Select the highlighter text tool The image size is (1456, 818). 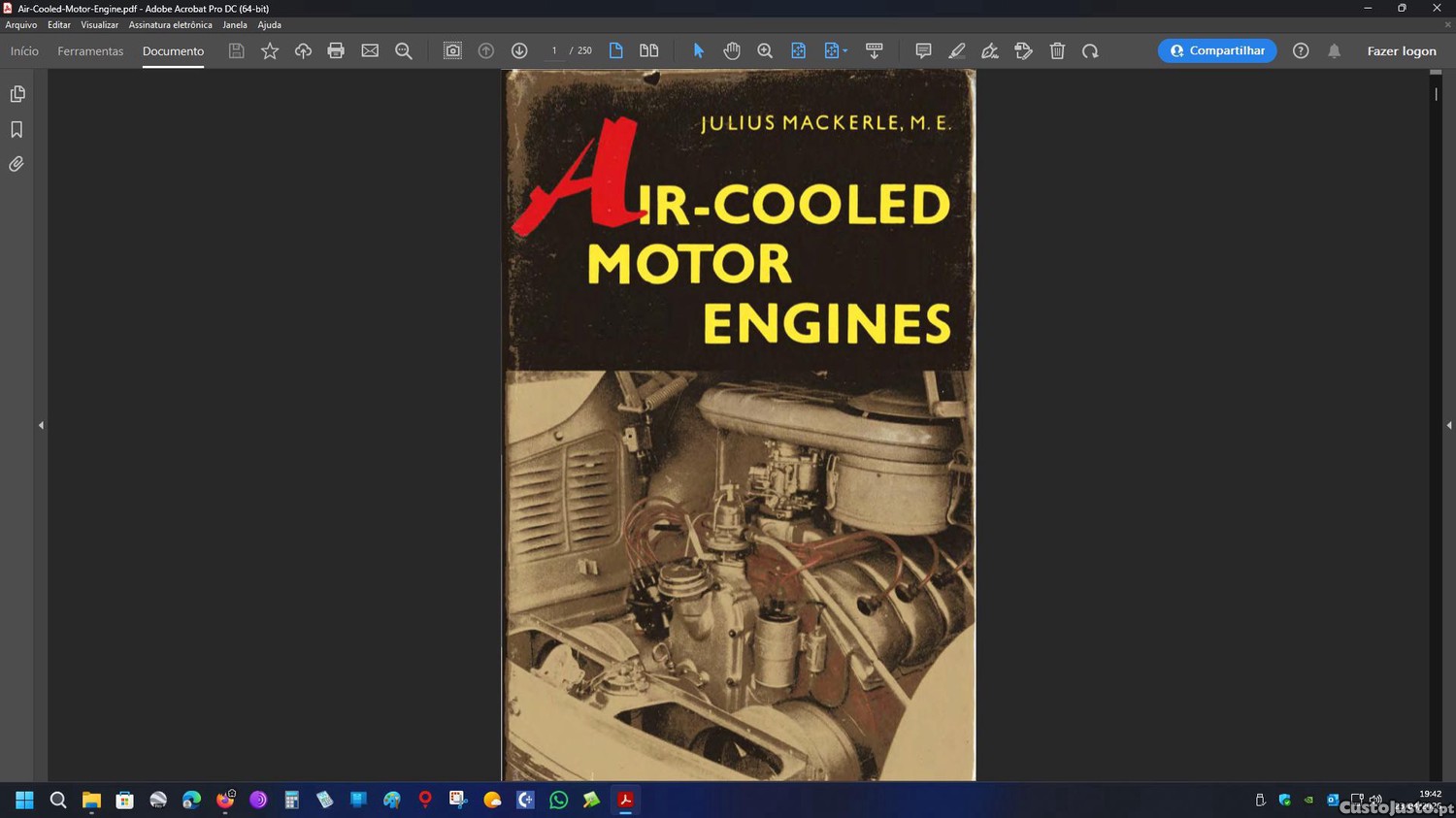coord(957,50)
